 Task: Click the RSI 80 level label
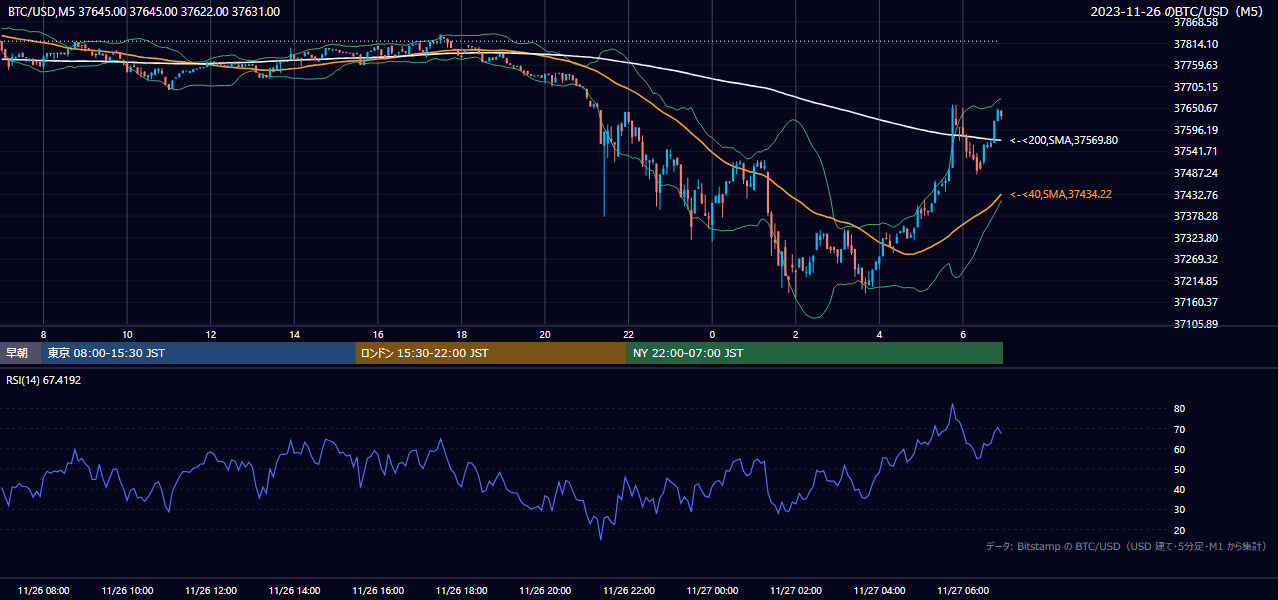(1180, 409)
